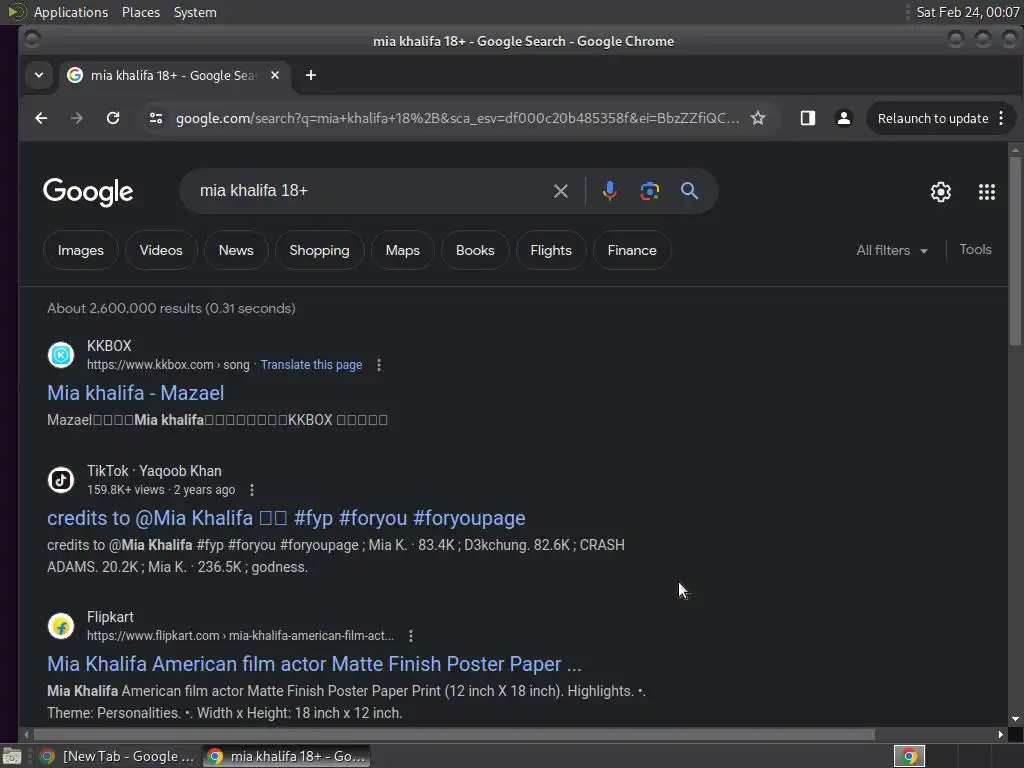1024x768 pixels.
Task: Switch to Books results
Action: 475,250
